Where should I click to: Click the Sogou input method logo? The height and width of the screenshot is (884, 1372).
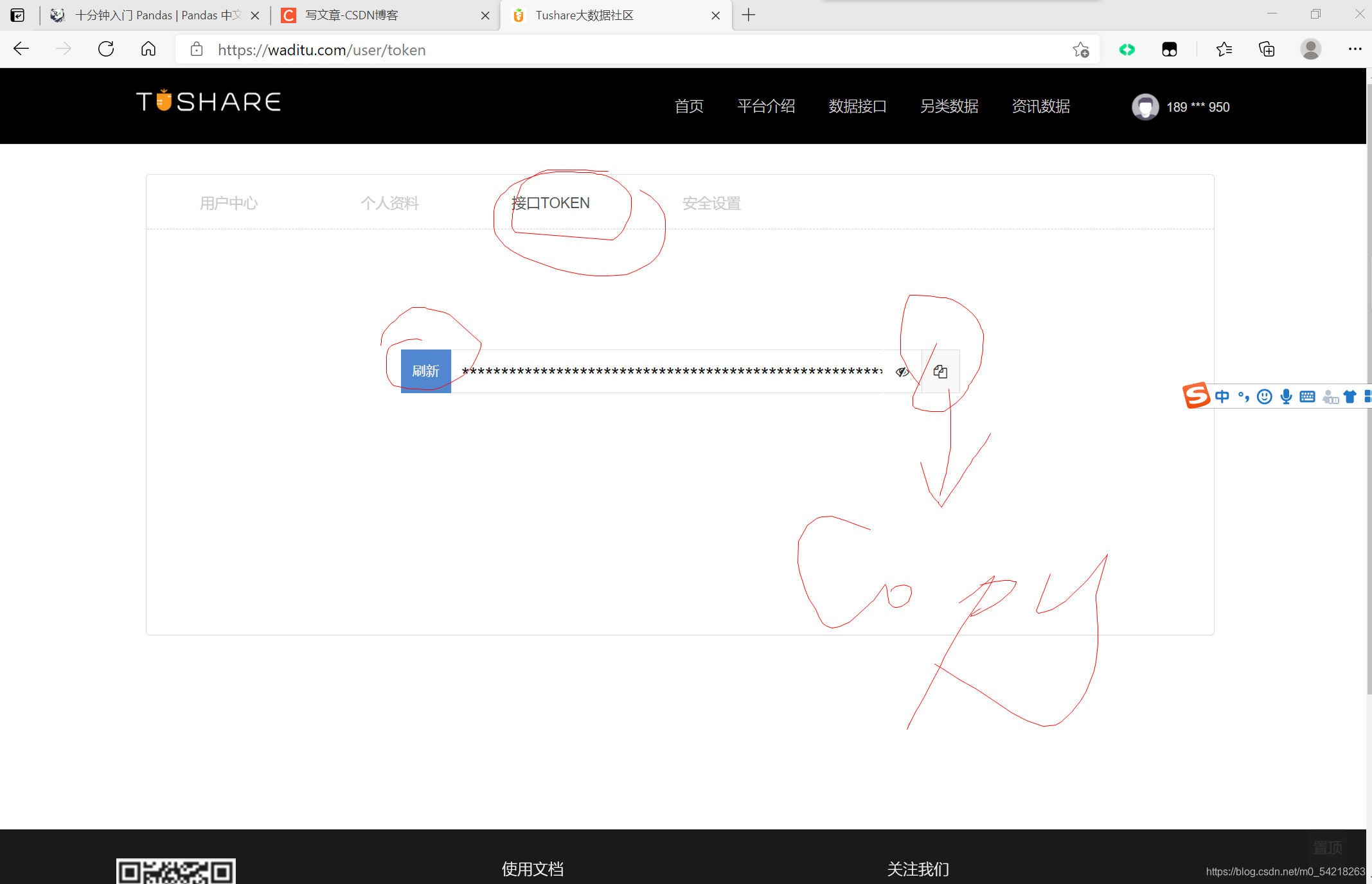pyautogui.click(x=1197, y=396)
